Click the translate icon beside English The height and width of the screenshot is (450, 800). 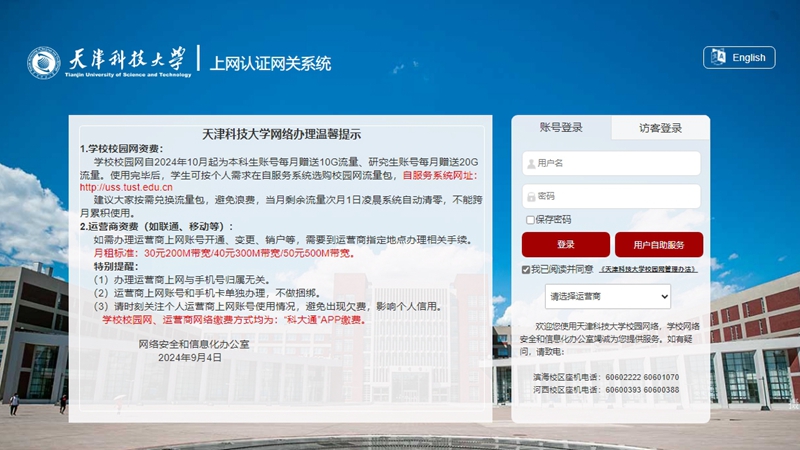[x=717, y=58]
